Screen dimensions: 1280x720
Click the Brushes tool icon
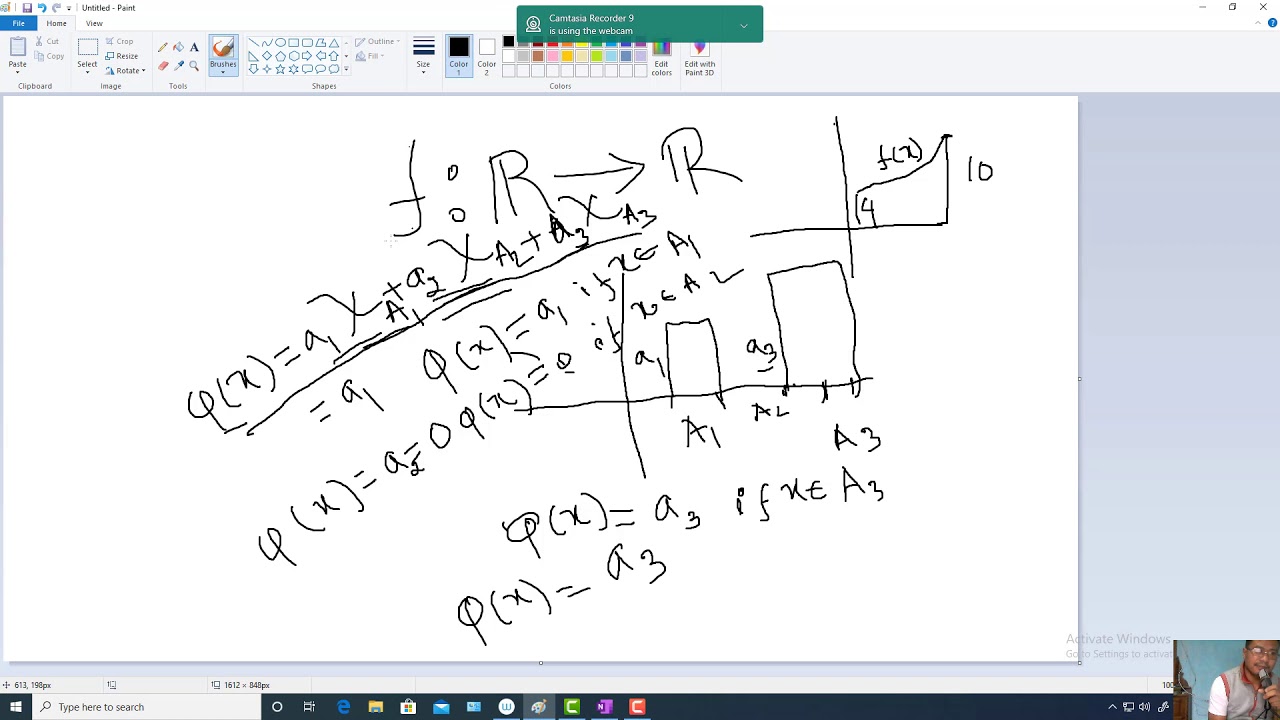click(223, 48)
